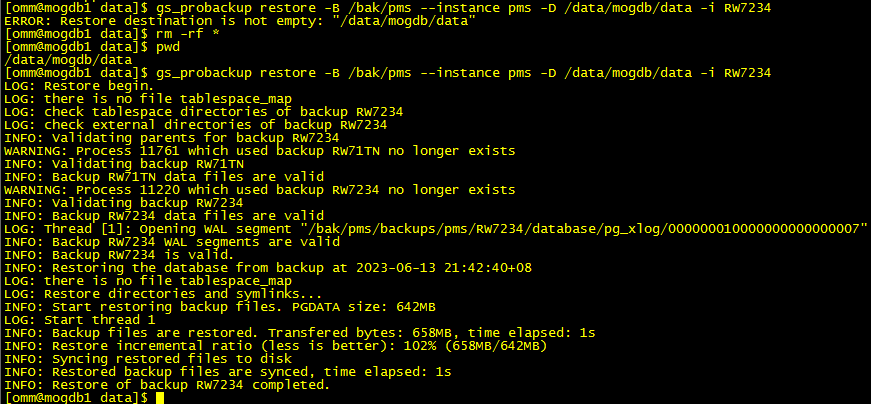Click the yellow cursor at the final prompt
Image resolution: width=871 pixels, height=404 pixels.
click(x=160, y=398)
